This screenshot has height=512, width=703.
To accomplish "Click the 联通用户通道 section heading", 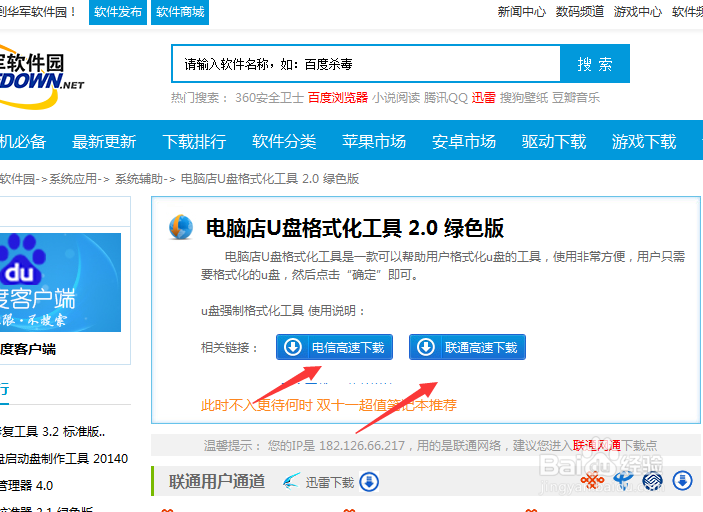I will [217, 482].
